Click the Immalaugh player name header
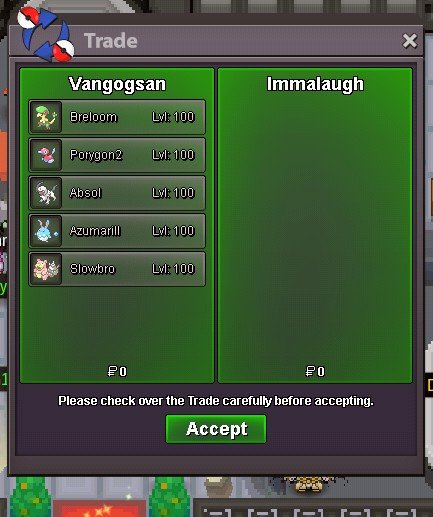 [315, 84]
